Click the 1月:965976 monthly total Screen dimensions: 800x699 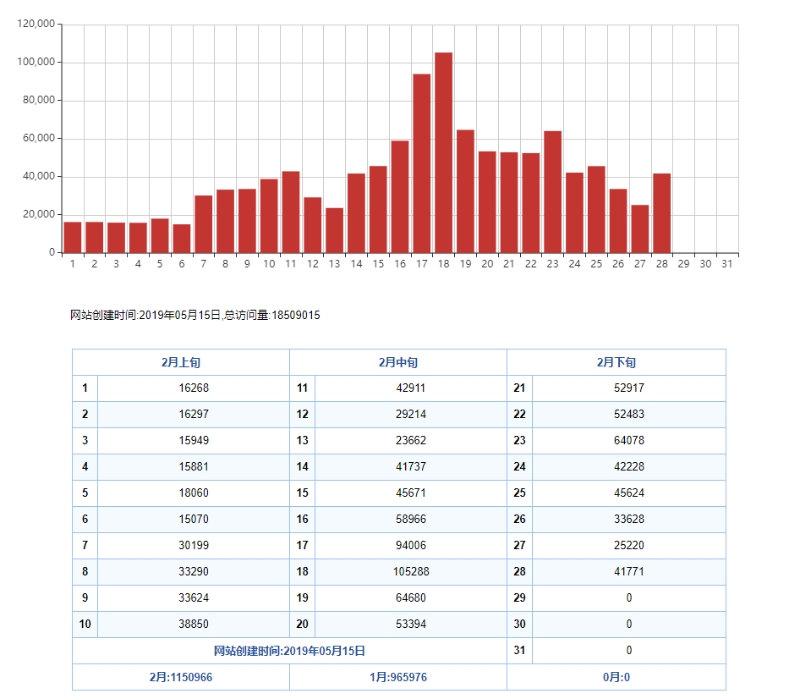click(x=398, y=677)
